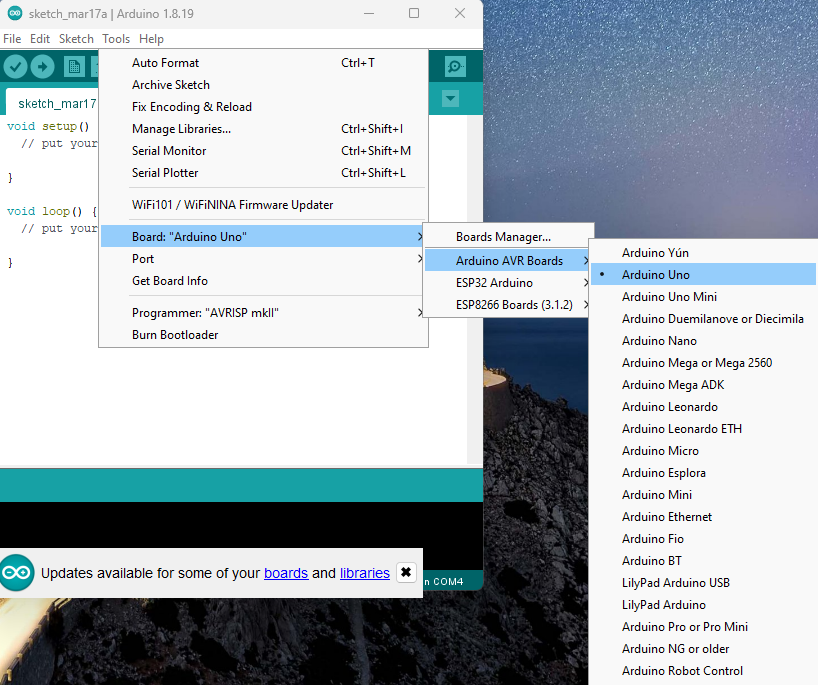
Task: Select LilyPad Arduino USB board
Action: pos(703,583)
